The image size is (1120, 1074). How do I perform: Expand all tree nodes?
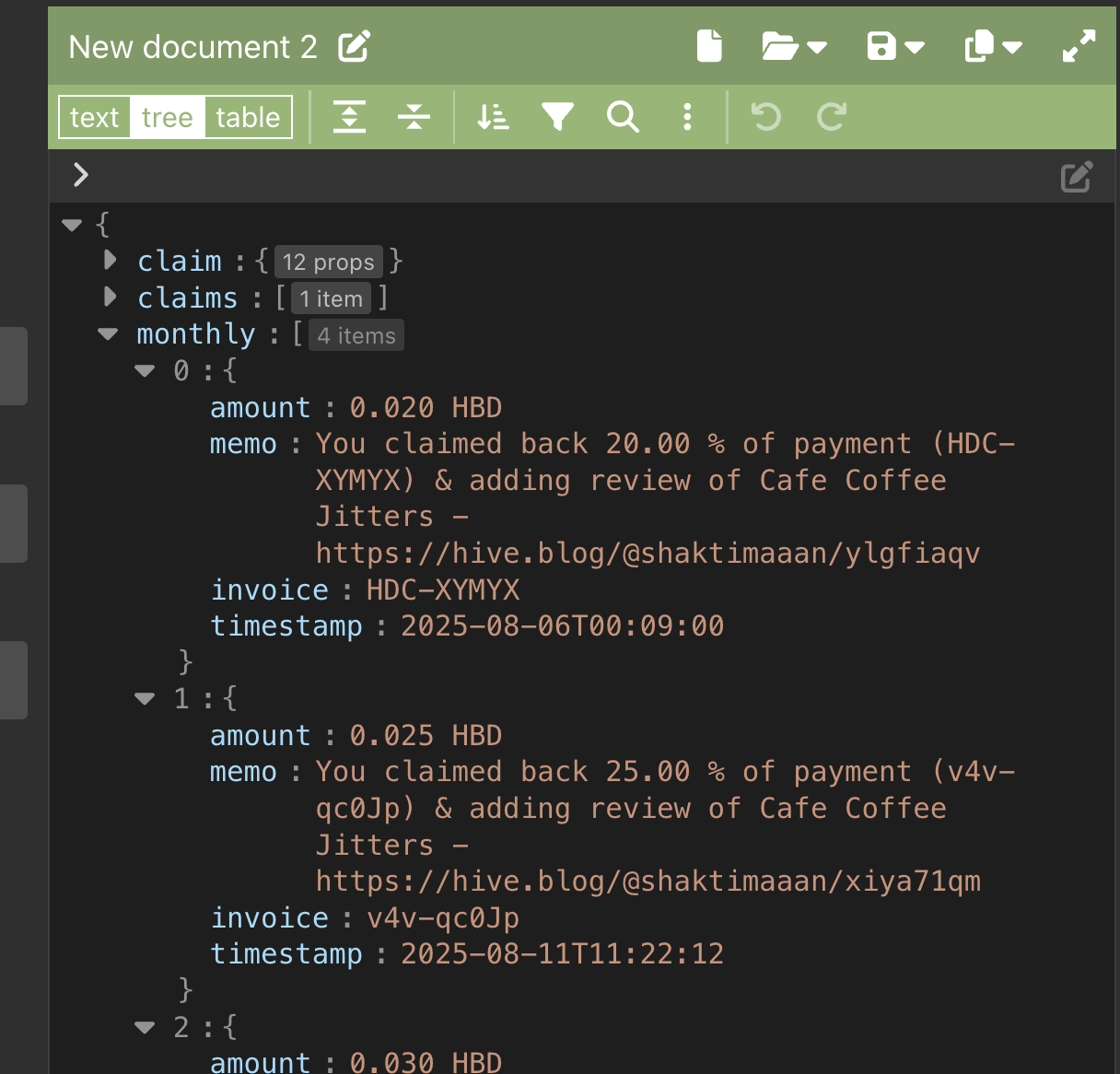click(350, 116)
